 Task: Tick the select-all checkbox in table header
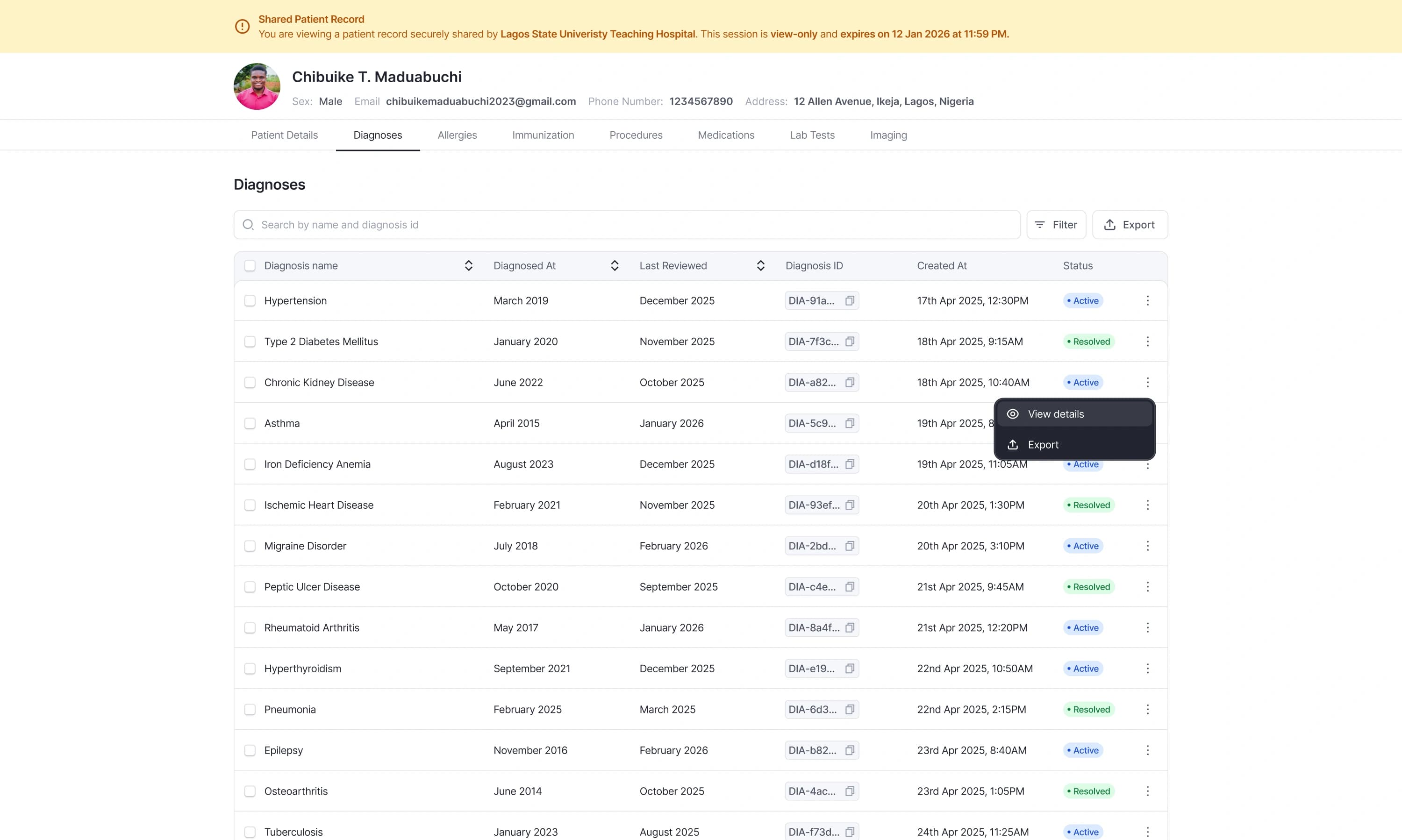(250, 266)
